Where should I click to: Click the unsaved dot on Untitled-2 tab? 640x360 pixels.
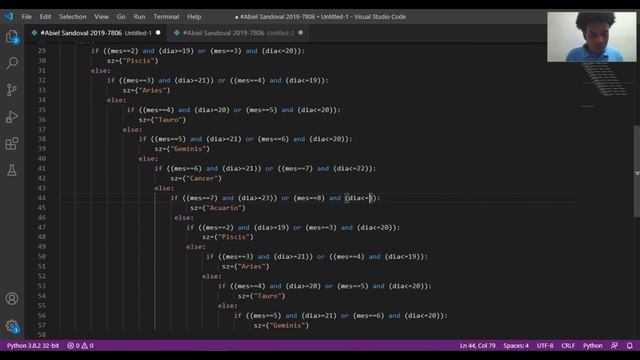(300, 33)
